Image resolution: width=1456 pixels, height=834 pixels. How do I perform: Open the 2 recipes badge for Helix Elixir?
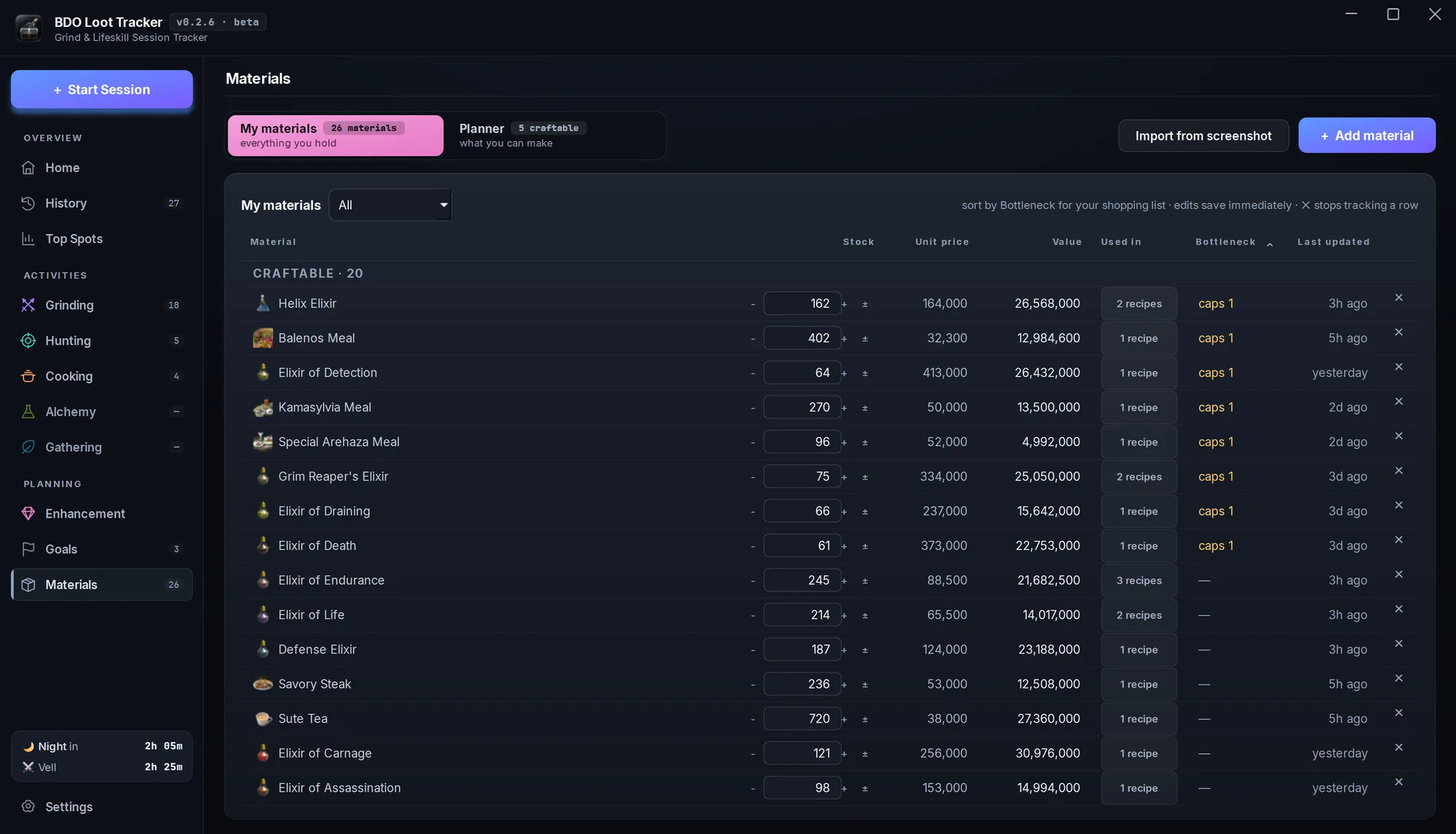tap(1139, 304)
